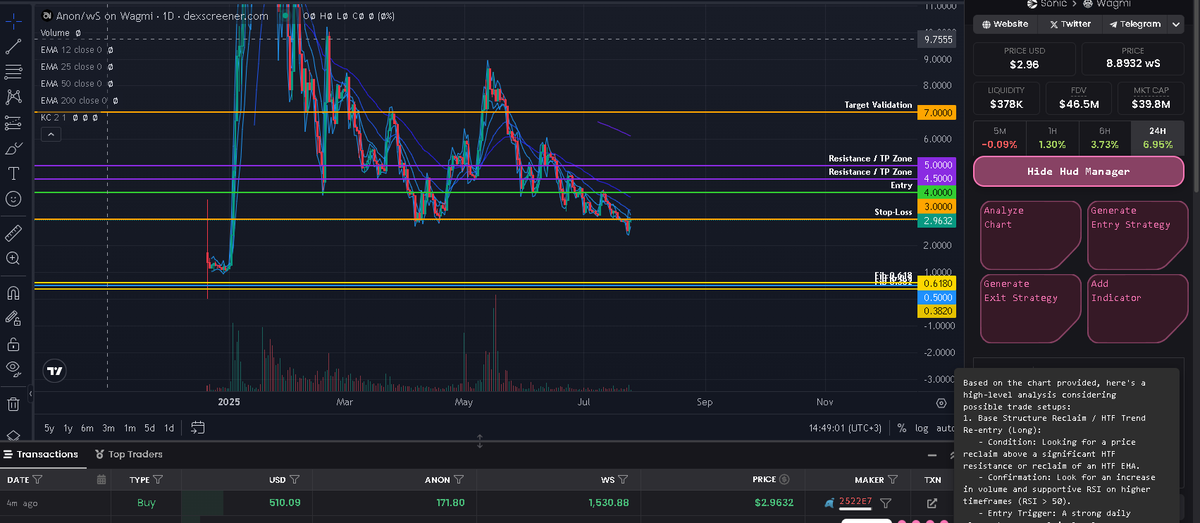The image size is (1200, 523).
Task: Click Generate Exit Strategy button
Action: [1030, 309]
